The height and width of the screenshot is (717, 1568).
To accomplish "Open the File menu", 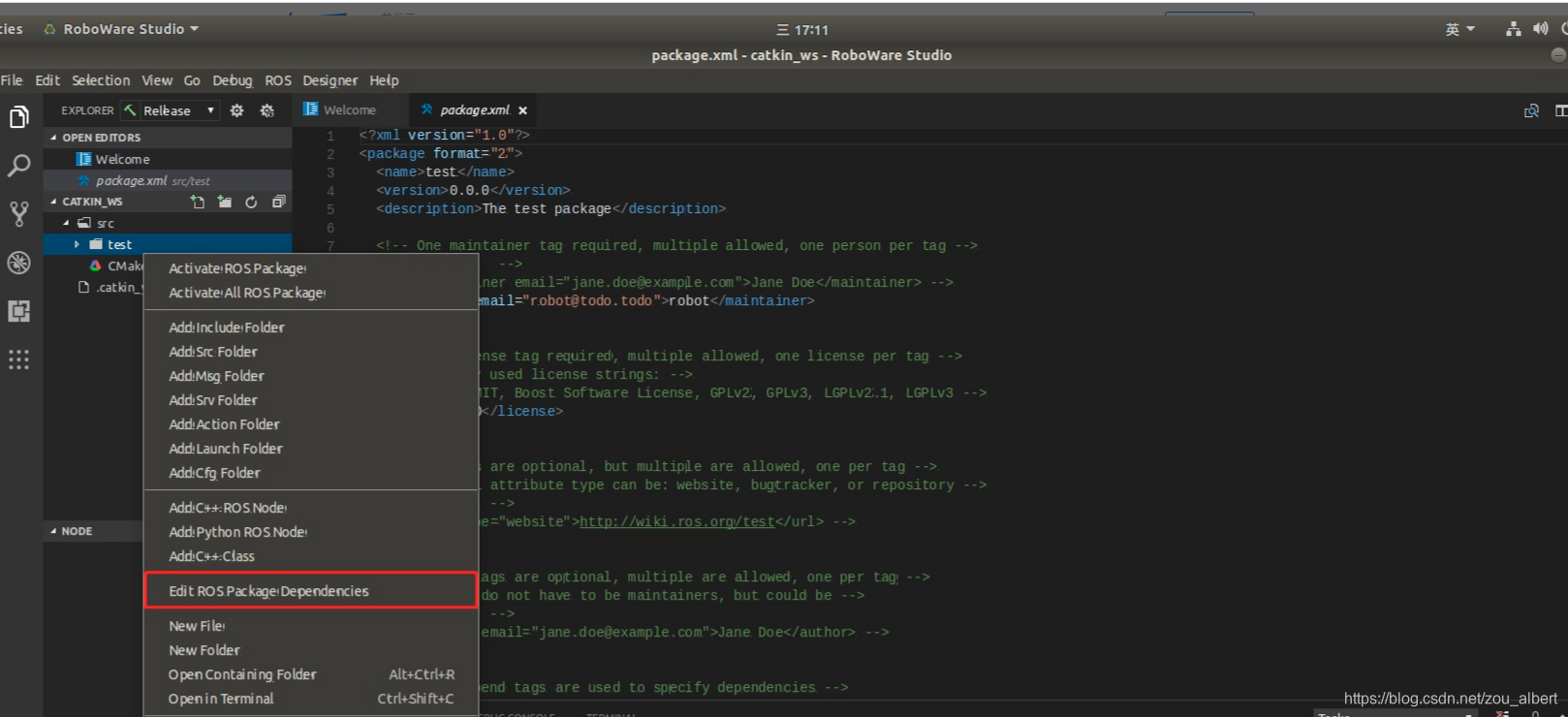I will click(x=12, y=80).
